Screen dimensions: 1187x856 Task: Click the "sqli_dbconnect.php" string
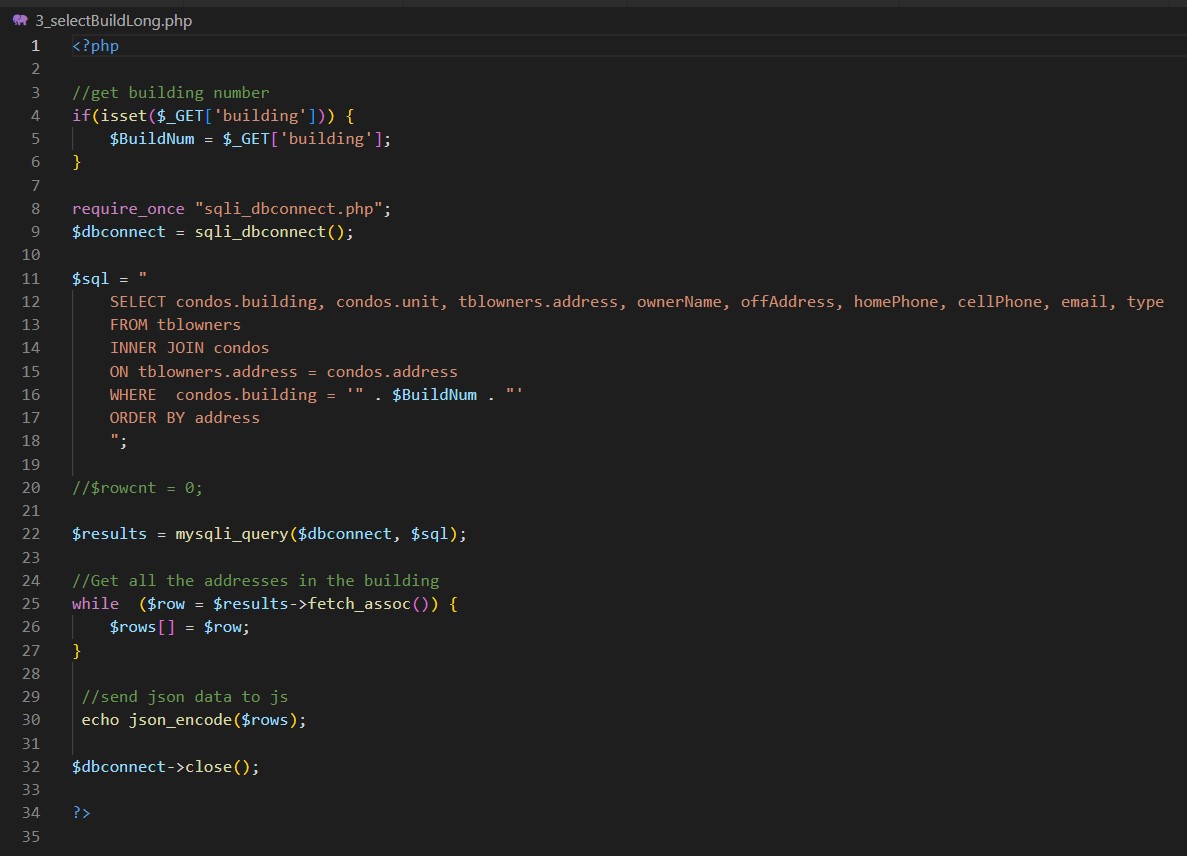tap(292, 209)
